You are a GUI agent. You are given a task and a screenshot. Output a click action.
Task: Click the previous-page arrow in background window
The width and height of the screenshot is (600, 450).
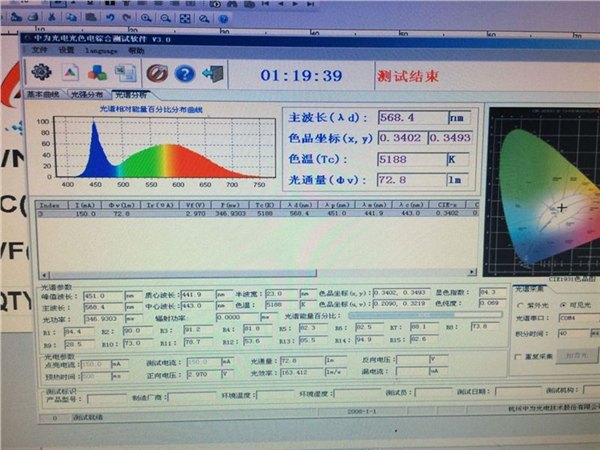click(x=280, y=4)
